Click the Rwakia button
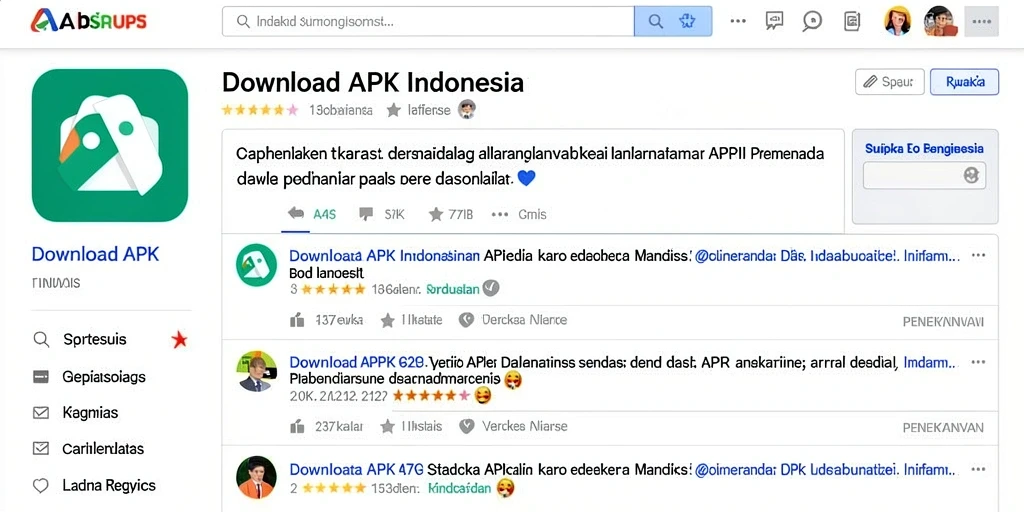 [965, 82]
